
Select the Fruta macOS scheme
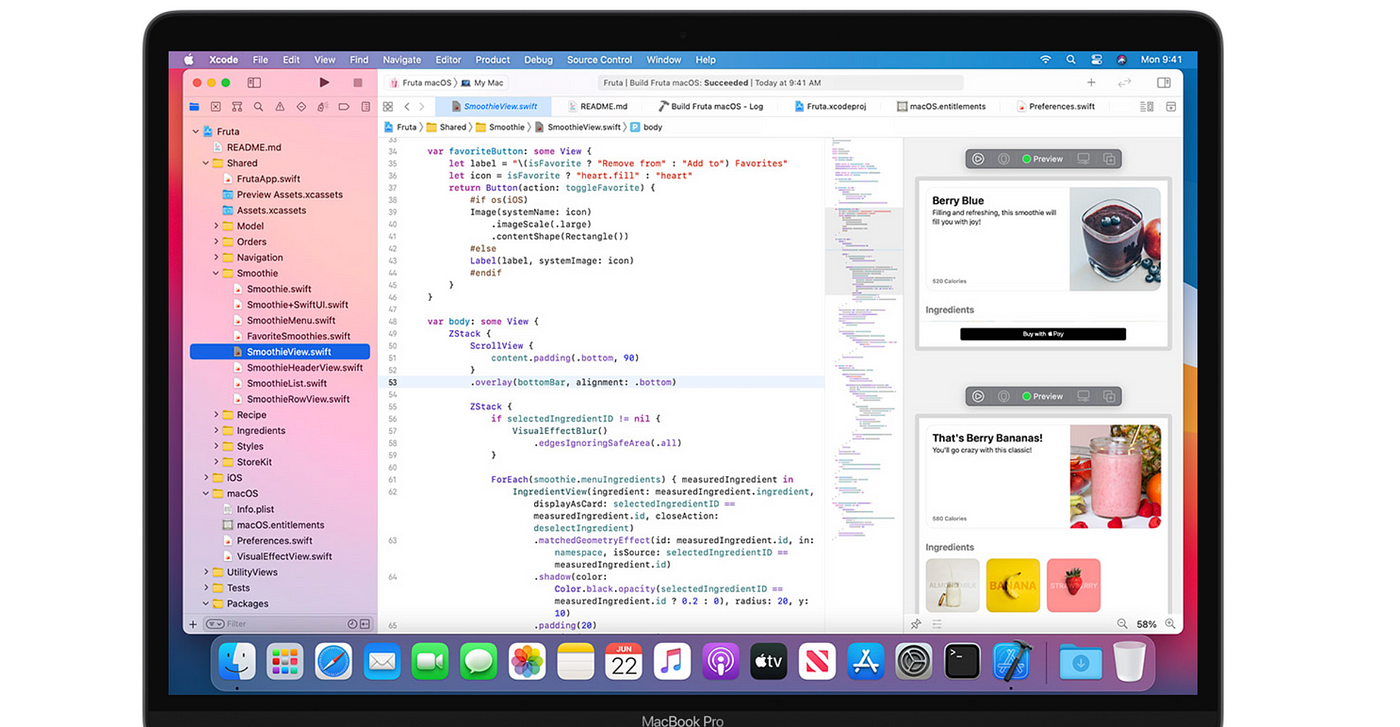[x=421, y=83]
